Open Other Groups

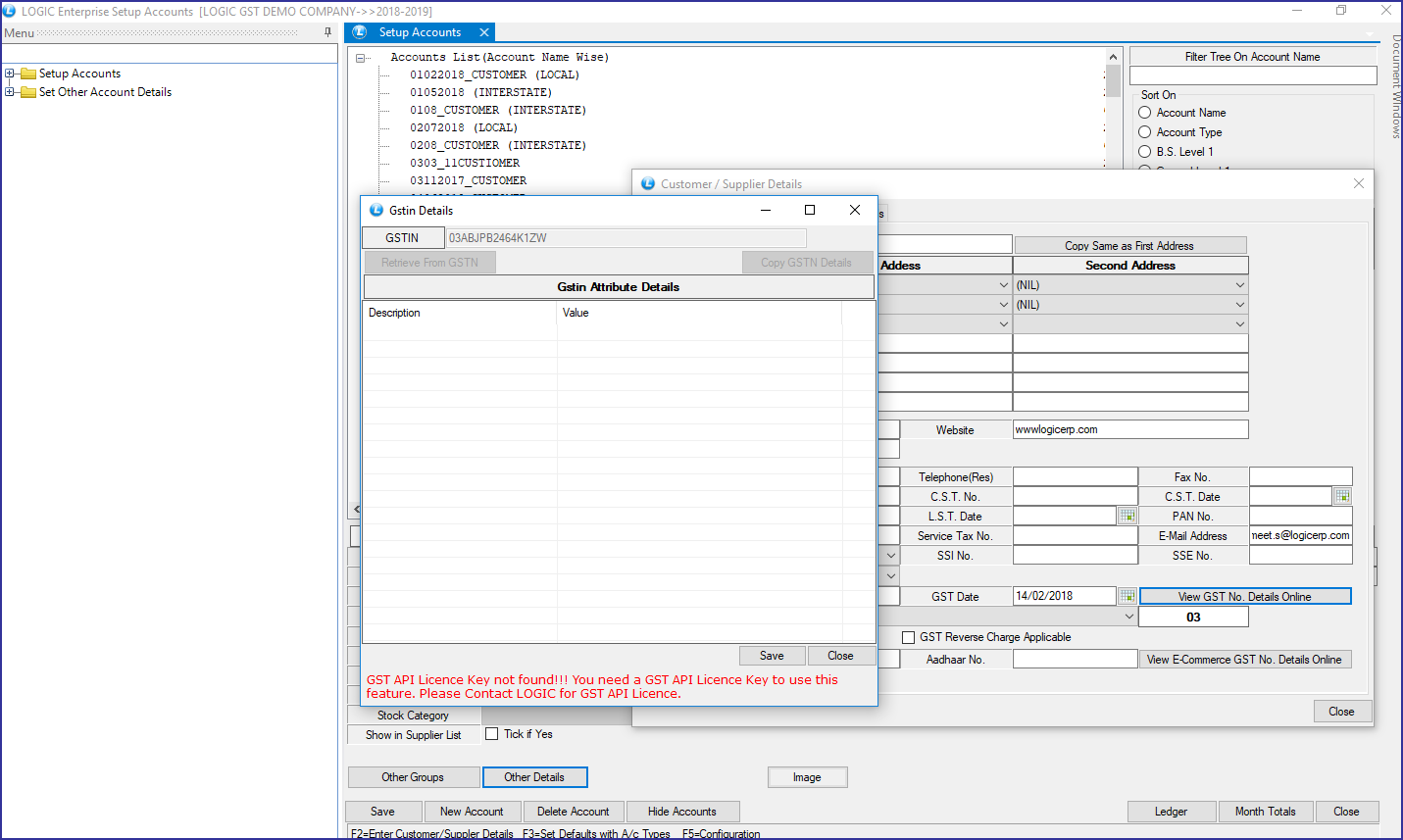(x=413, y=777)
